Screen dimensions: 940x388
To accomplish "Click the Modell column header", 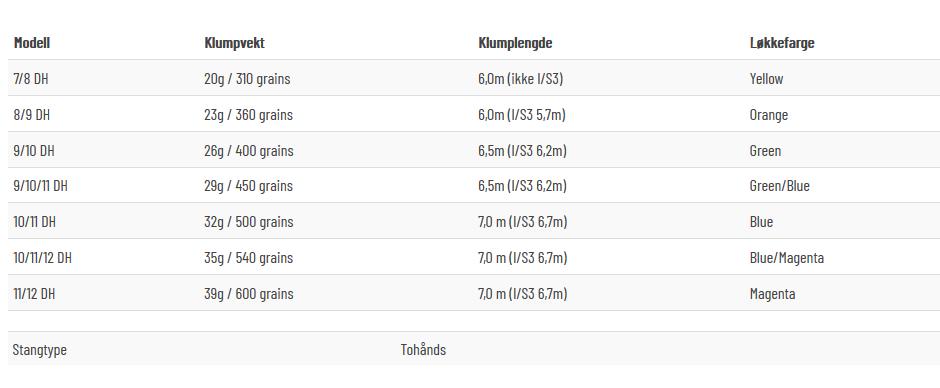I will click(x=32, y=43).
